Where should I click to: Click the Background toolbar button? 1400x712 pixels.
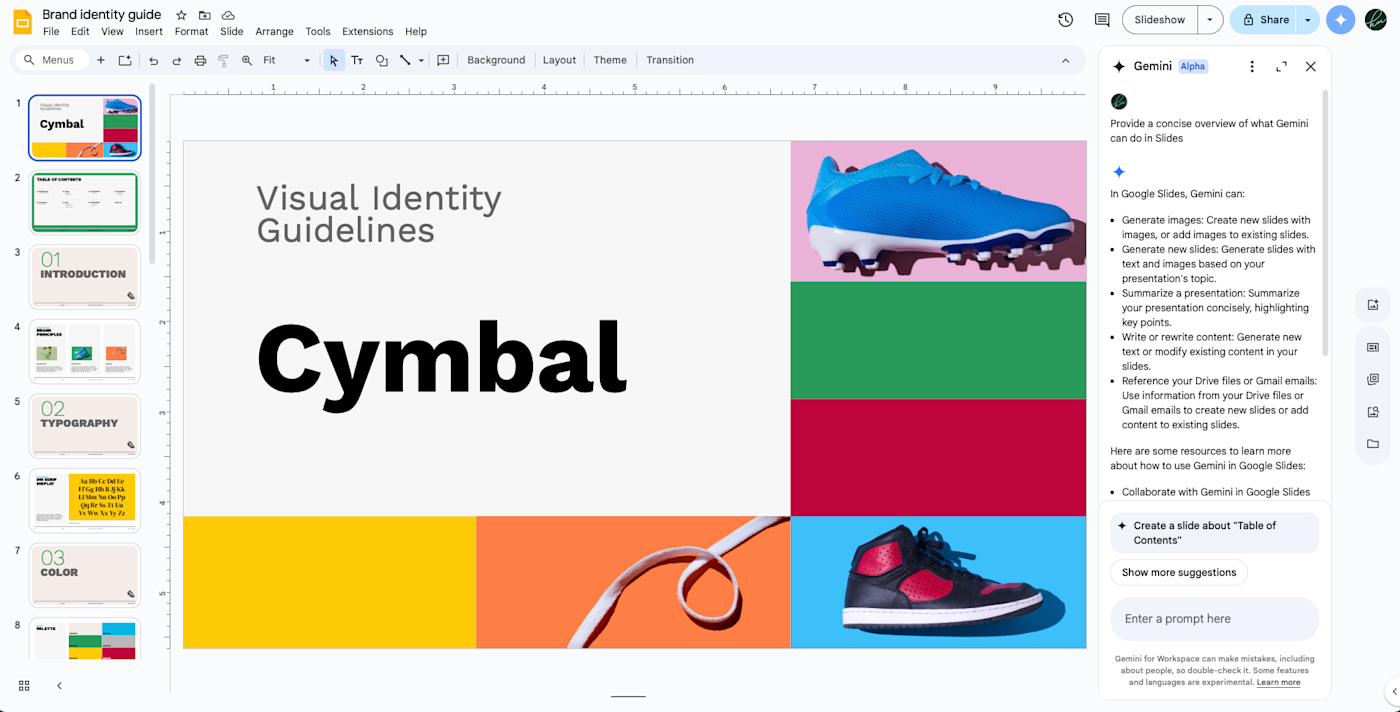pos(496,60)
